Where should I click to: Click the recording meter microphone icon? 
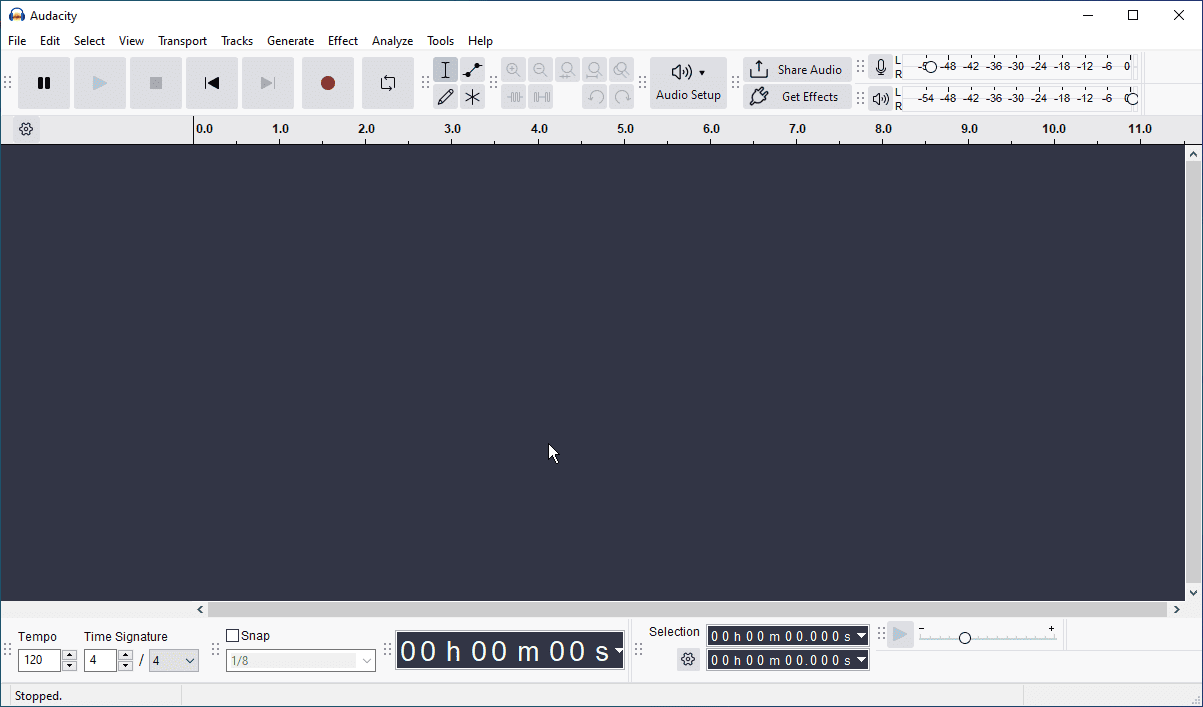point(880,67)
